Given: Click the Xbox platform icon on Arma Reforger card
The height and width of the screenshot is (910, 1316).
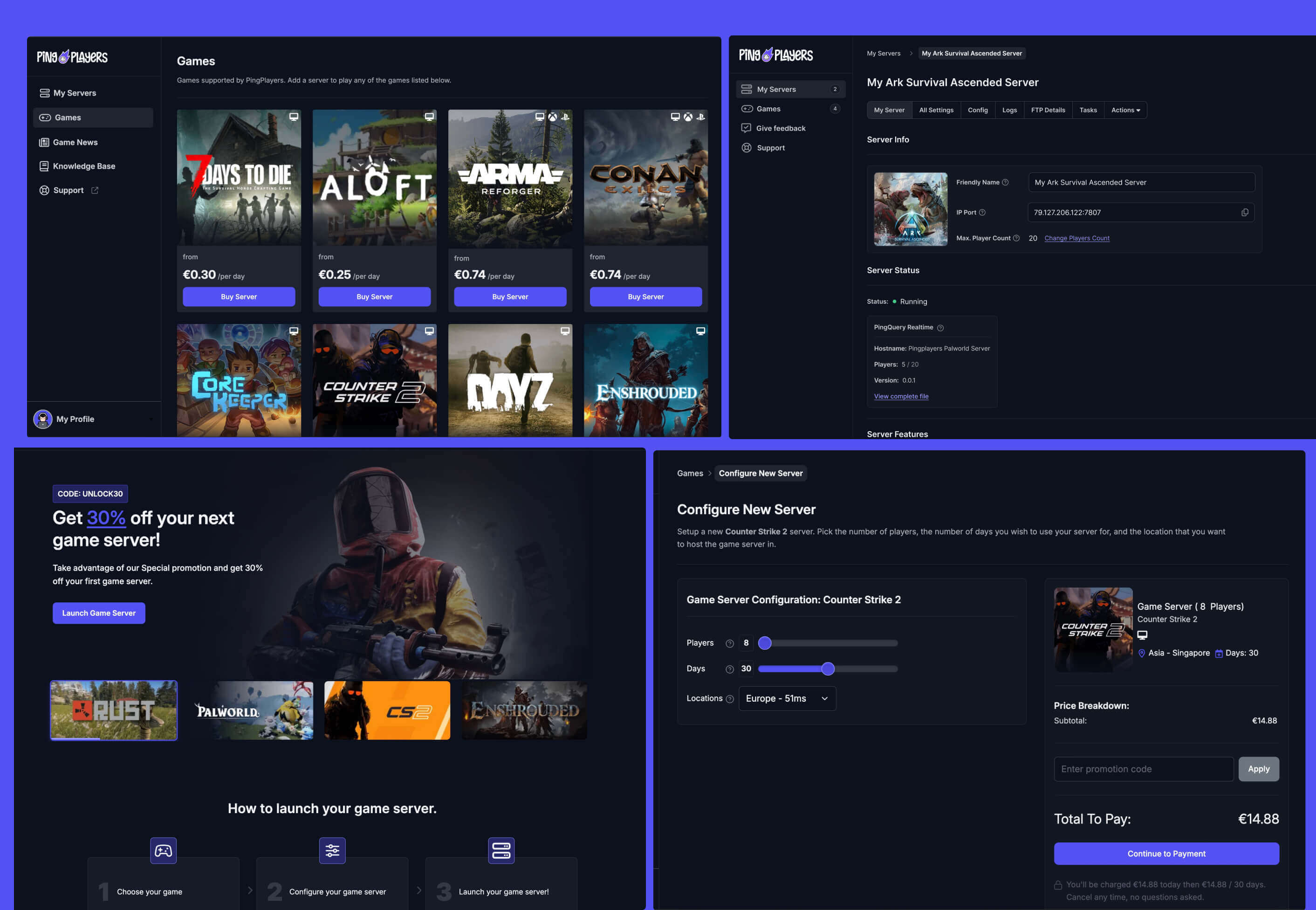Looking at the screenshot, I should pyautogui.click(x=552, y=117).
